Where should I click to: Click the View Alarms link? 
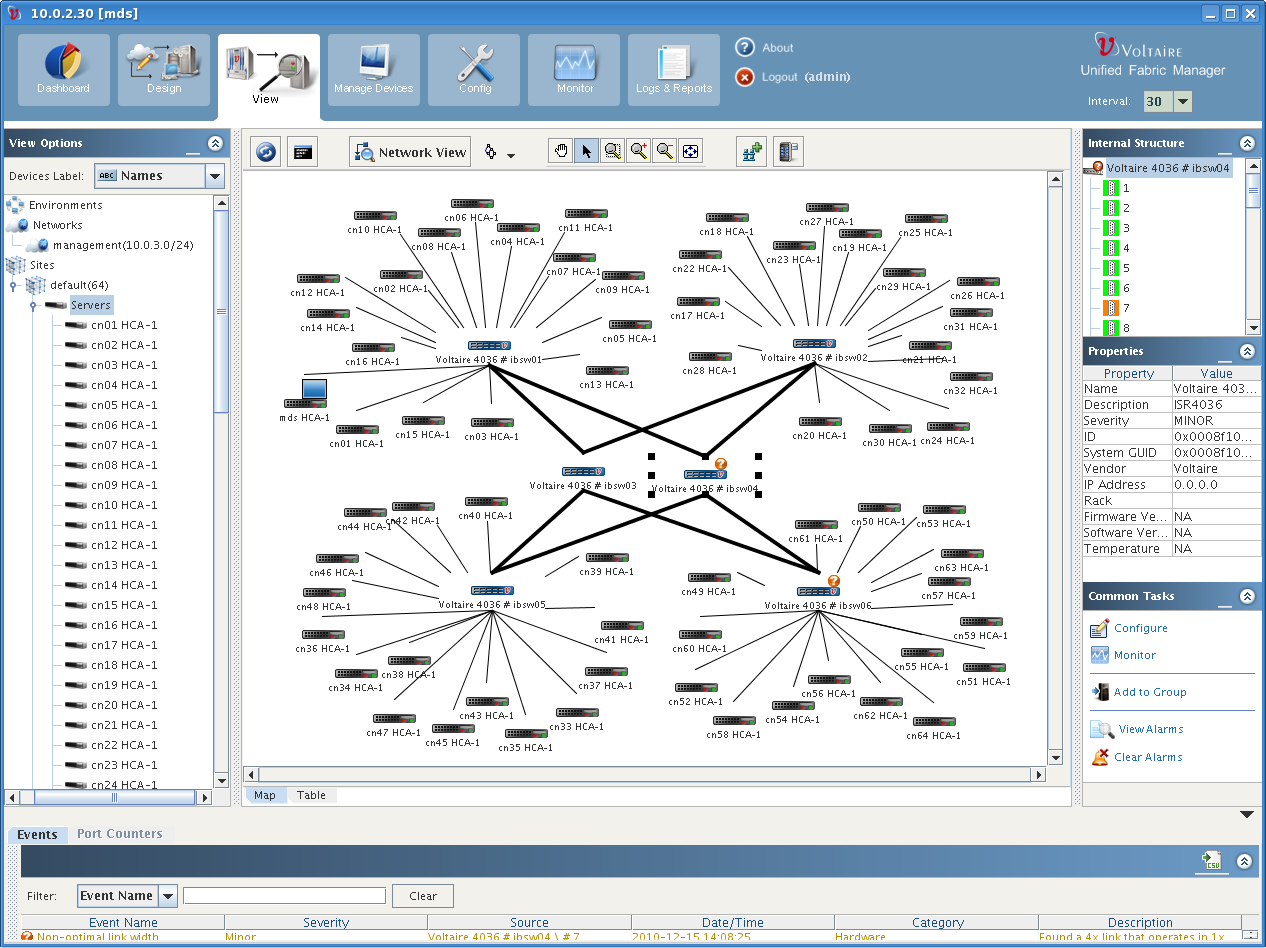[1150, 729]
